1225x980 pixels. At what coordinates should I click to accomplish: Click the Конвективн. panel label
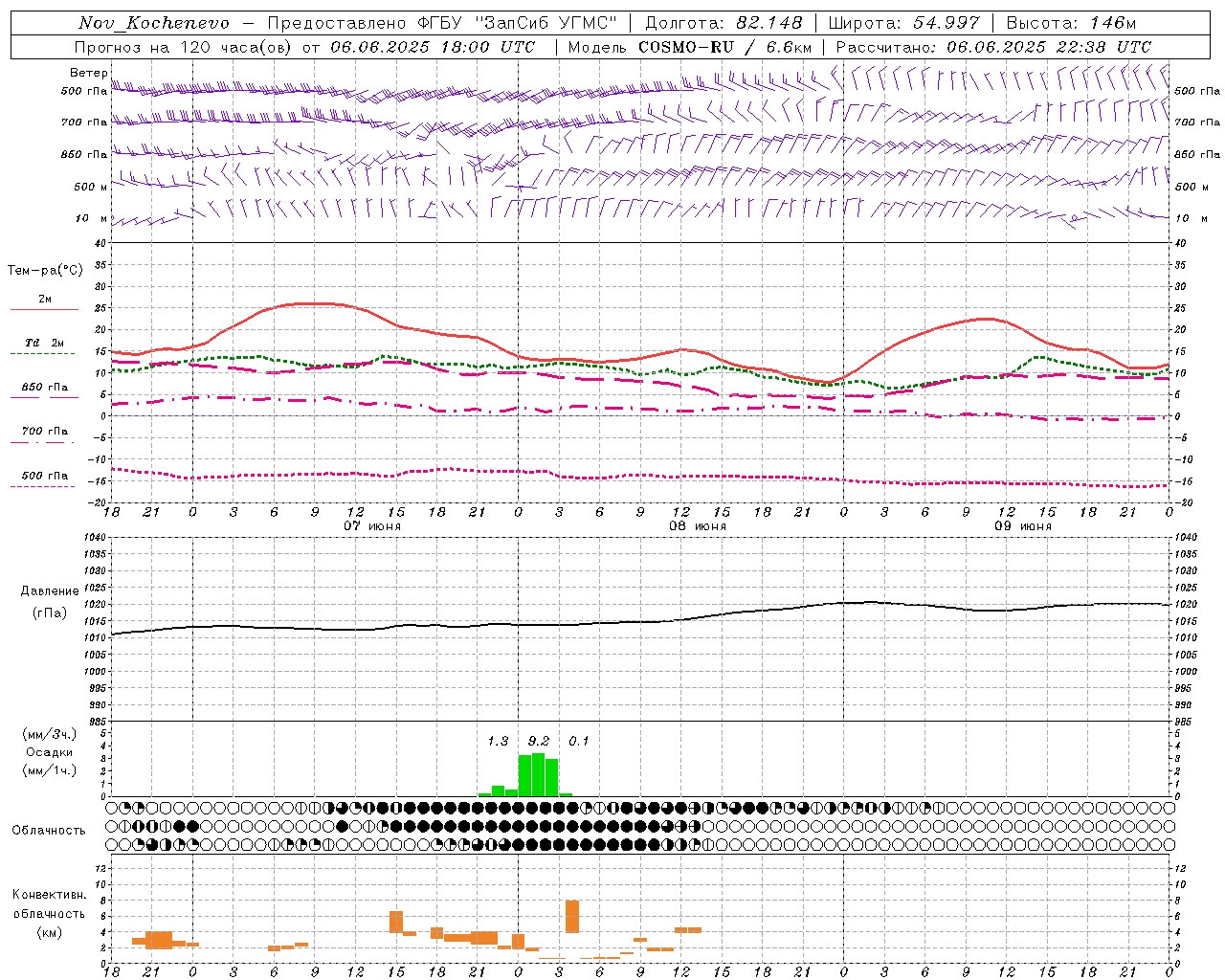pos(50,895)
